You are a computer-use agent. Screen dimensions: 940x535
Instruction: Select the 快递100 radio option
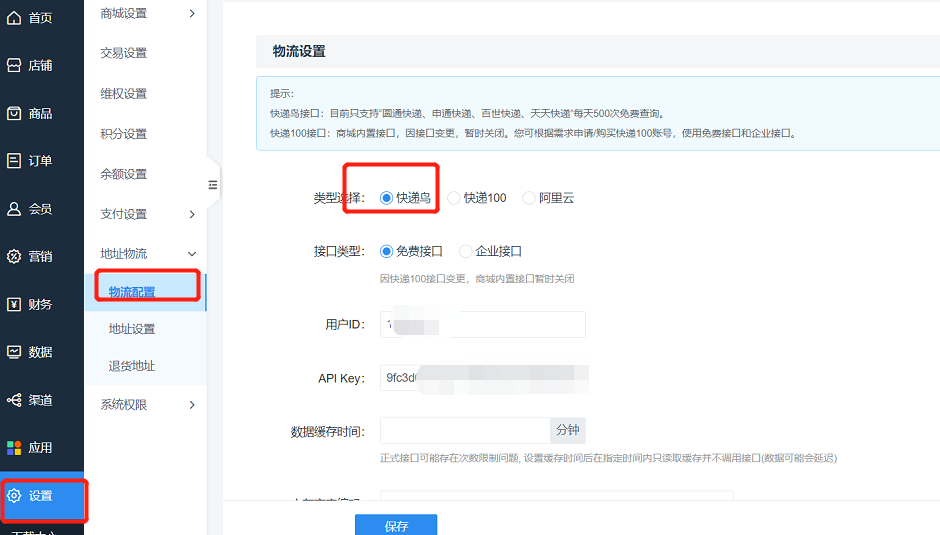tap(454, 198)
